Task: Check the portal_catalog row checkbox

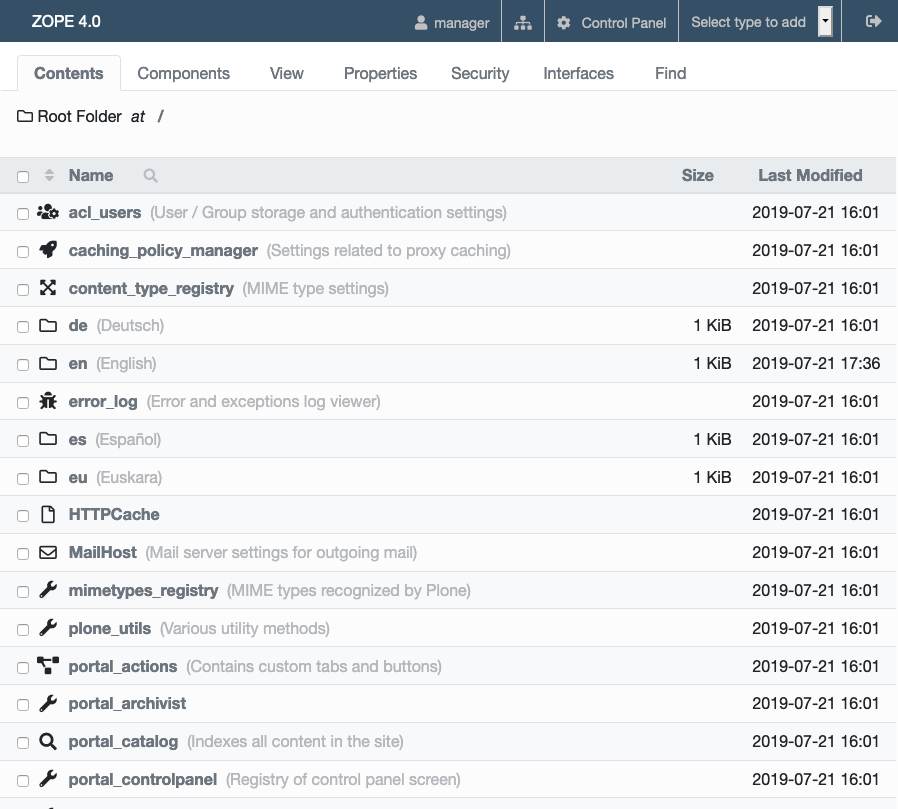Action: [23, 743]
